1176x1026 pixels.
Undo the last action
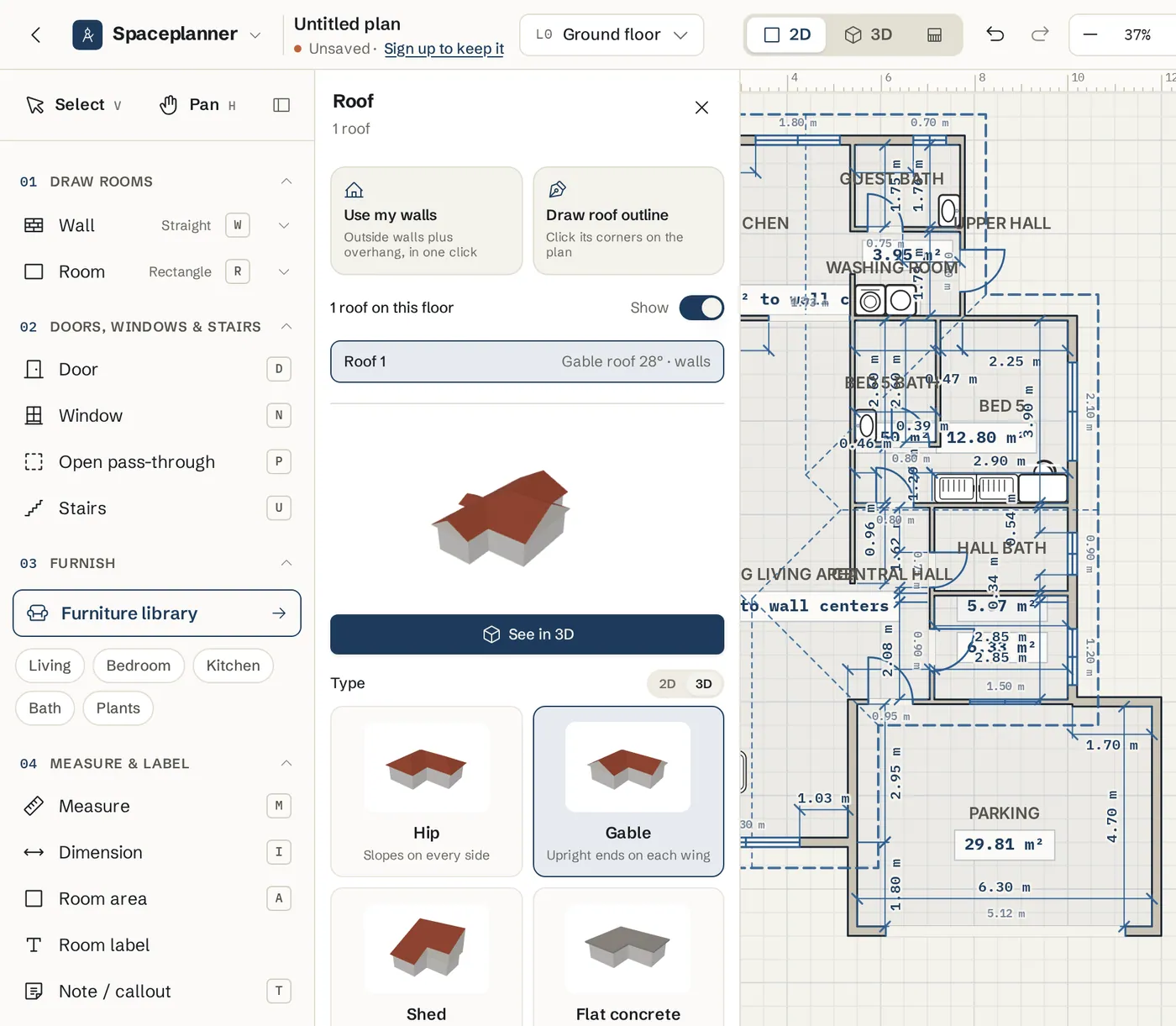point(995,34)
